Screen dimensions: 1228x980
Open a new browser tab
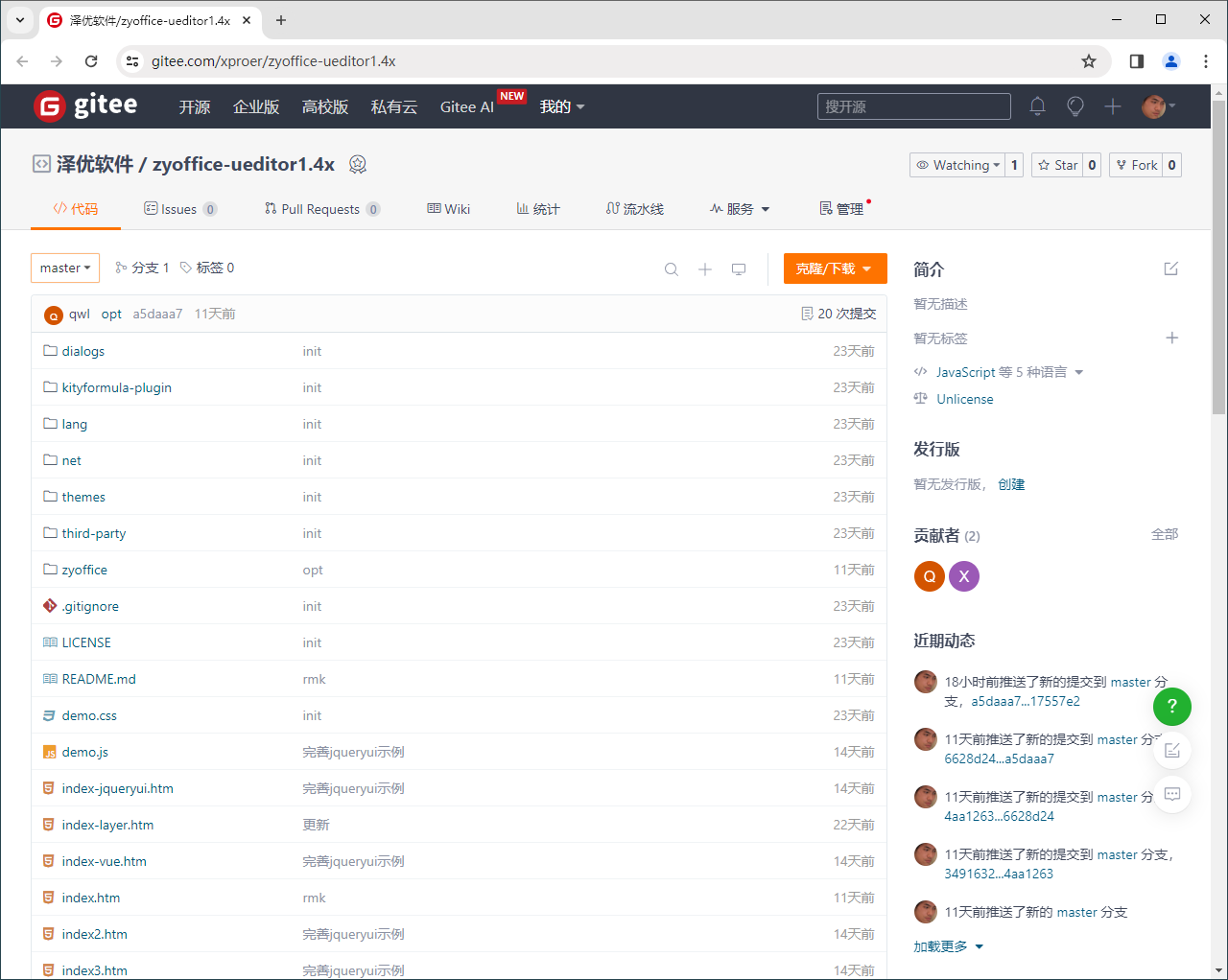coord(281,20)
